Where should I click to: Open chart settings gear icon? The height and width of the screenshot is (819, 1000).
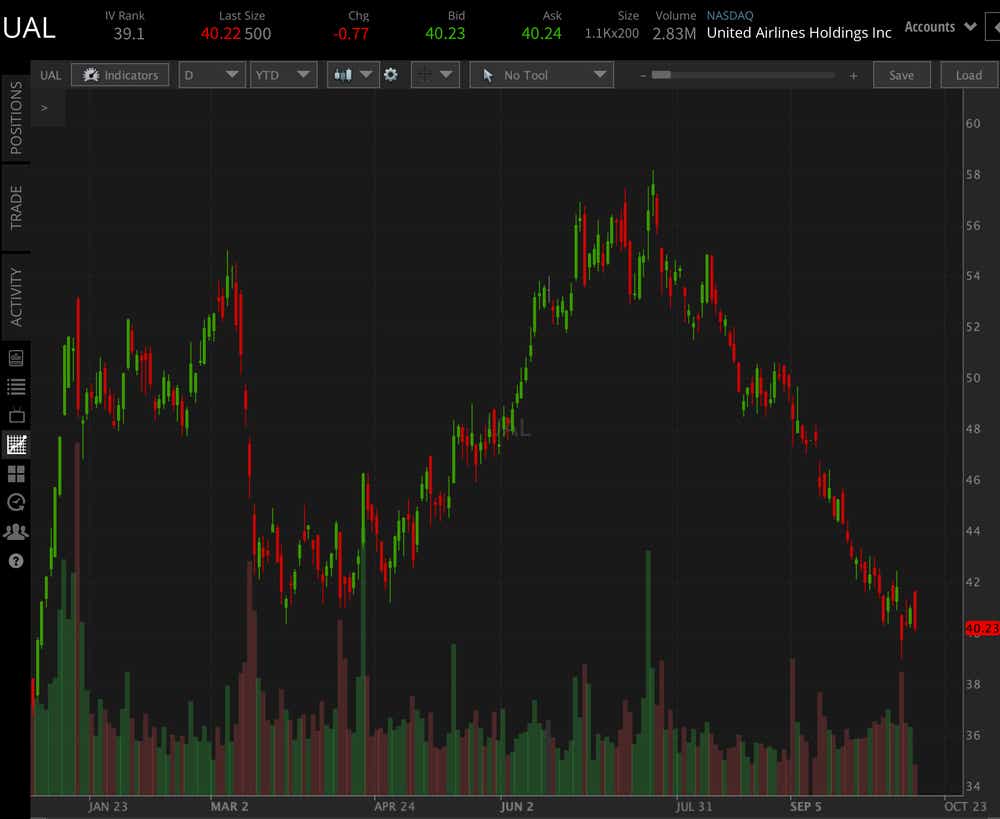click(391, 75)
